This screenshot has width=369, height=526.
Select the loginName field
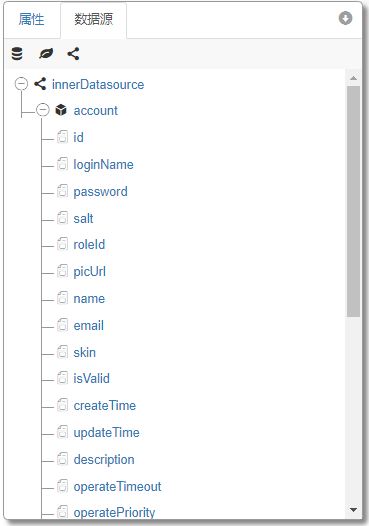[103, 164]
